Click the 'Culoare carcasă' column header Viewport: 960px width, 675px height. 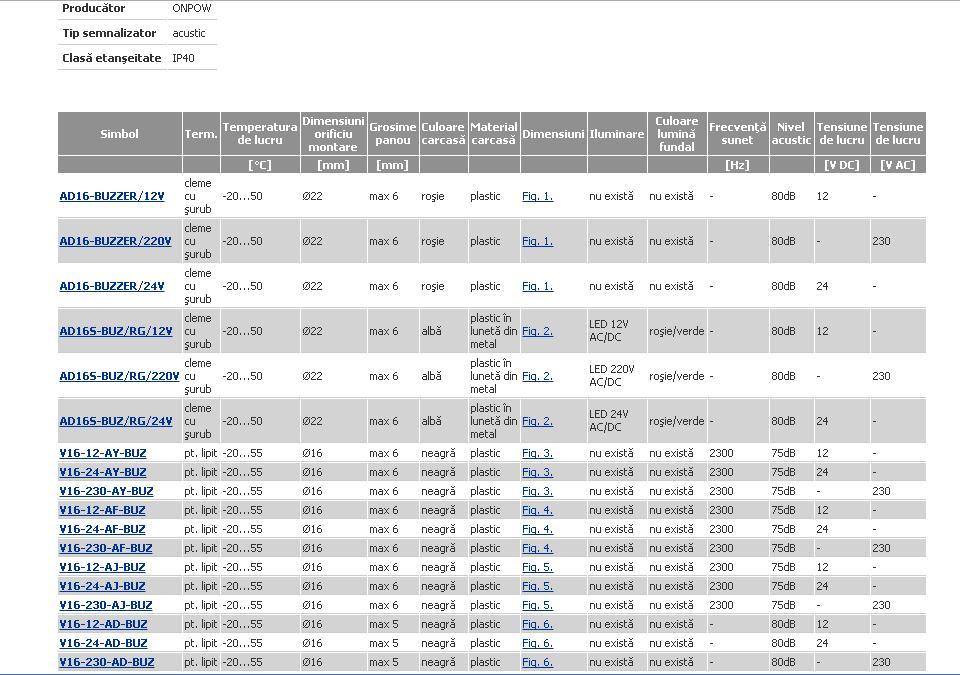443,134
